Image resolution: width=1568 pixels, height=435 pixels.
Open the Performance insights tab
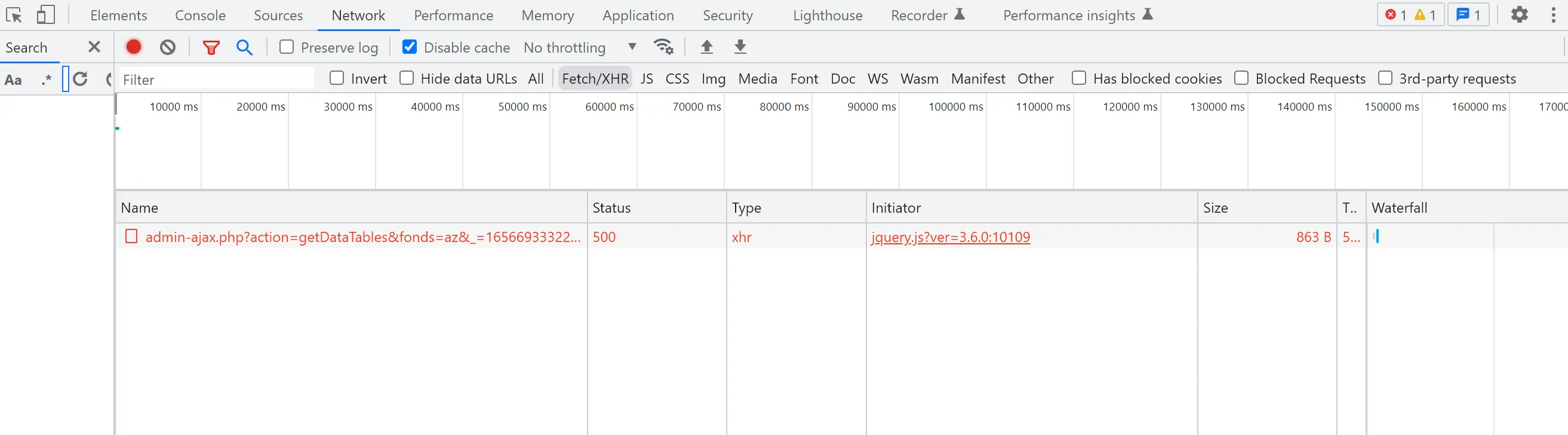tap(1078, 15)
